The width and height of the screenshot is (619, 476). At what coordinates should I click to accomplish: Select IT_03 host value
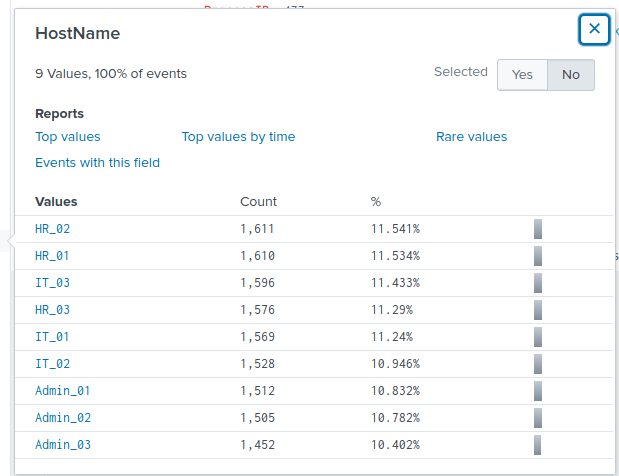(52, 283)
